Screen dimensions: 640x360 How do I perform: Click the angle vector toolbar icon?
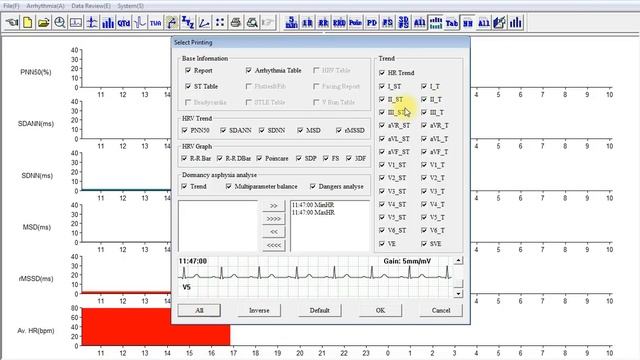point(204,22)
